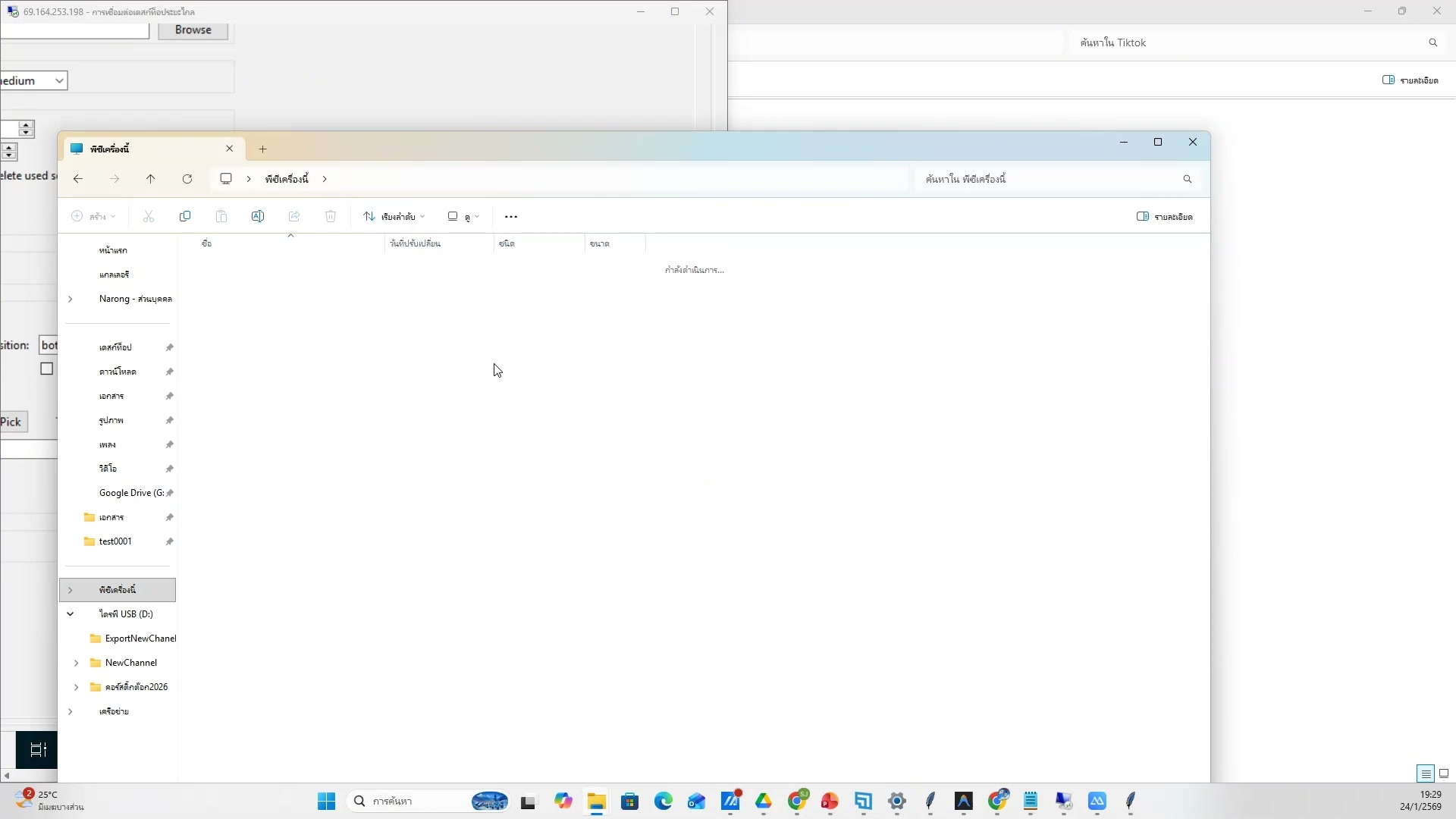Tick the checkbox below the position field

[x=47, y=369]
